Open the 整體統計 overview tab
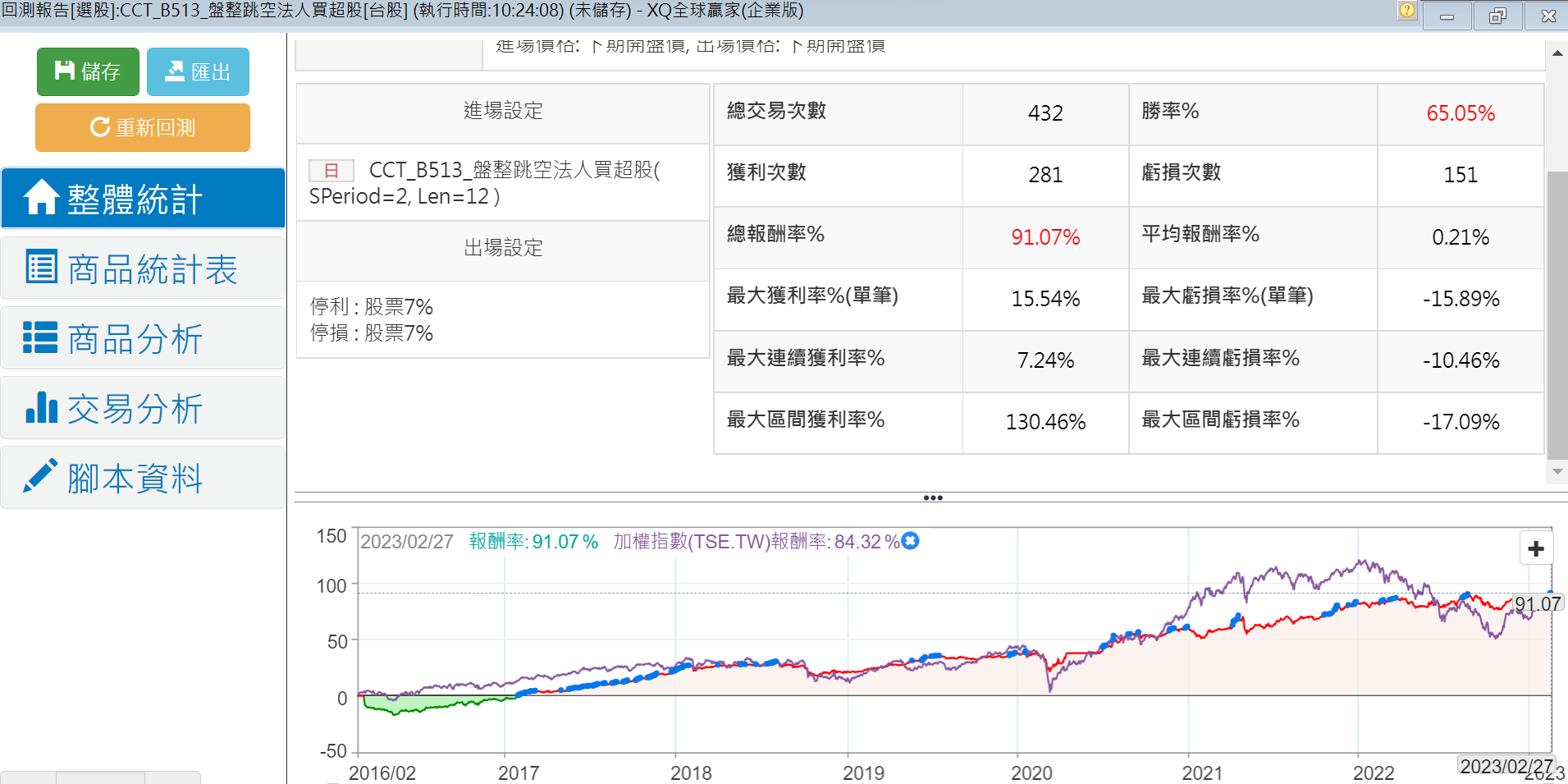 [x=143, y=199]
